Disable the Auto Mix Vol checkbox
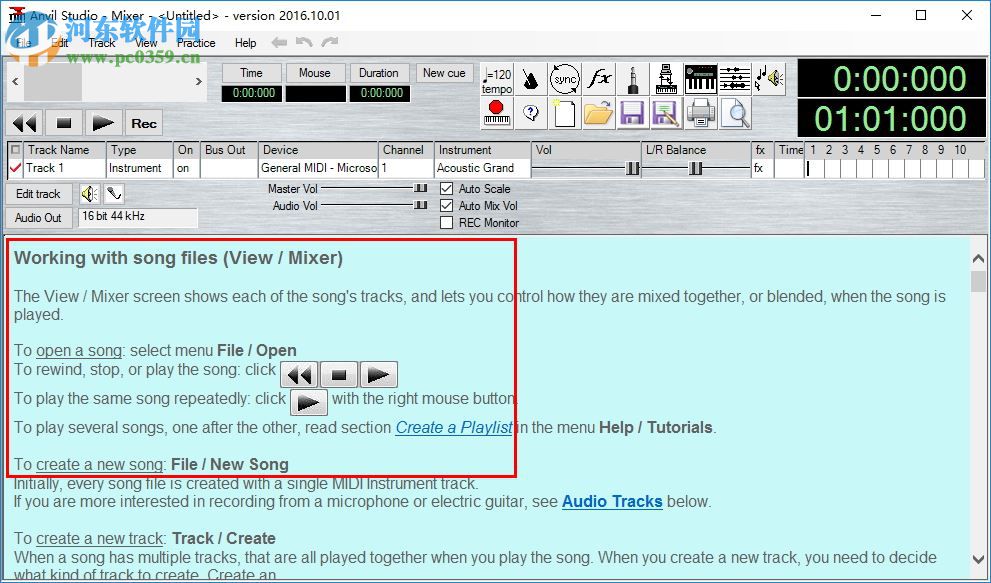 (447, 206)
